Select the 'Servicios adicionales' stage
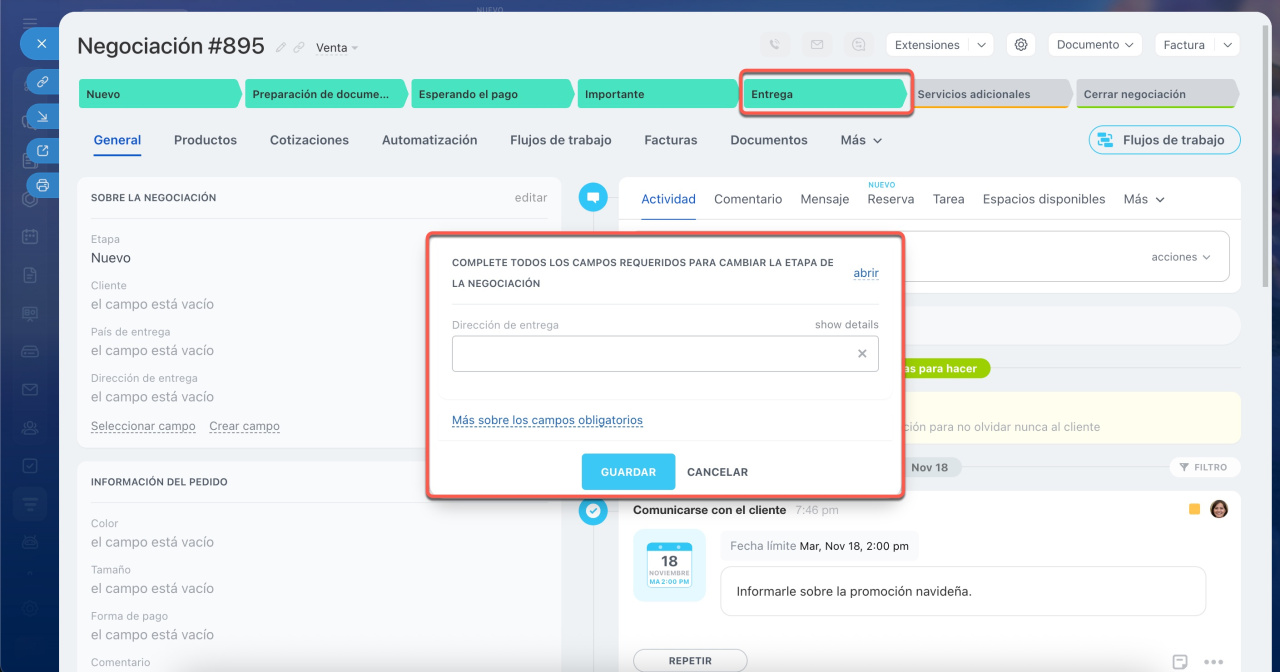1280x672 pixels. [x=986, y=94]
